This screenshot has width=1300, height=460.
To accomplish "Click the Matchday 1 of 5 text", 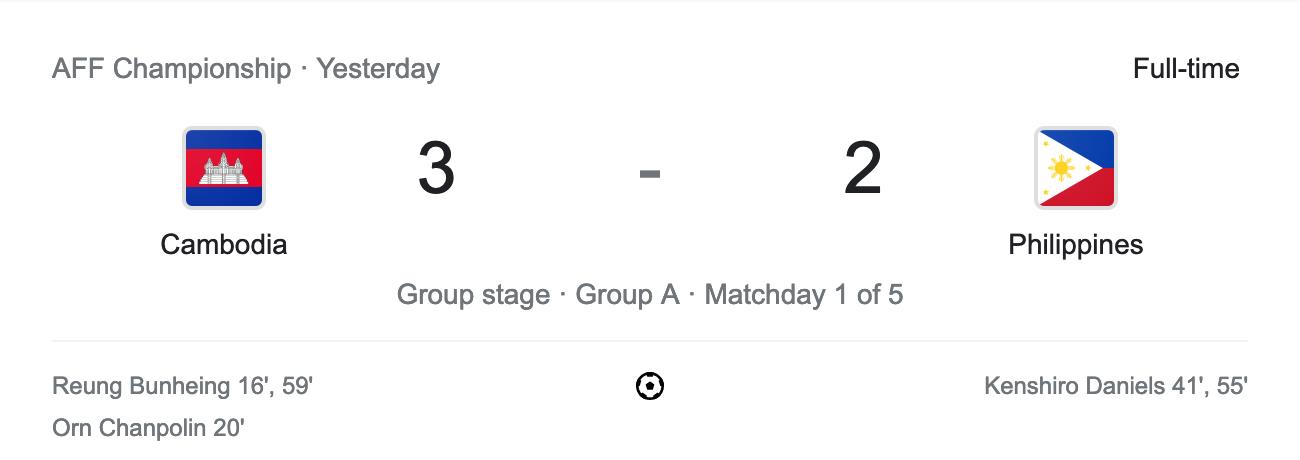I will click(x=804, y=295).
